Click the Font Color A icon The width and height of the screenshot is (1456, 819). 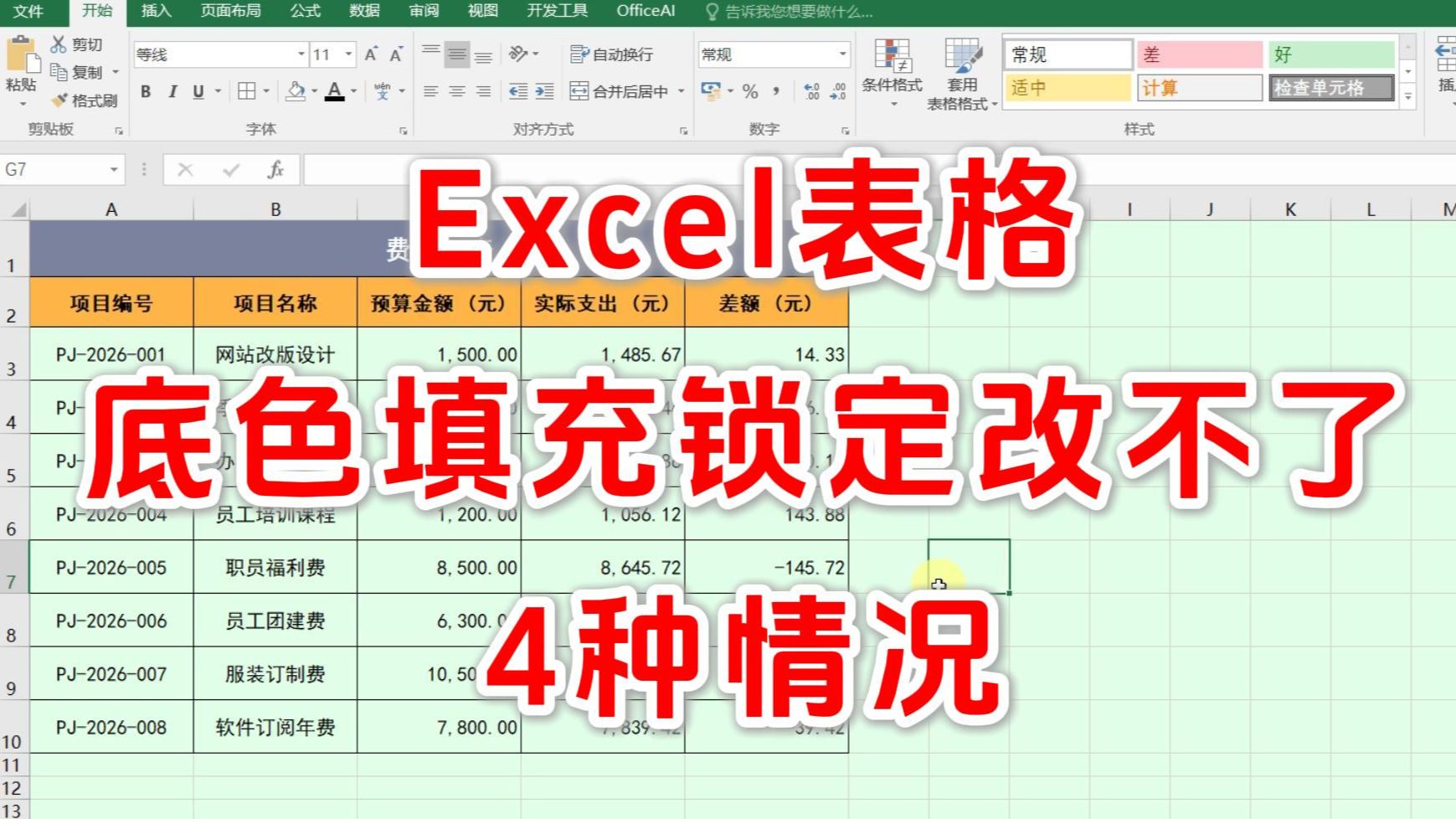click(335, 90)
